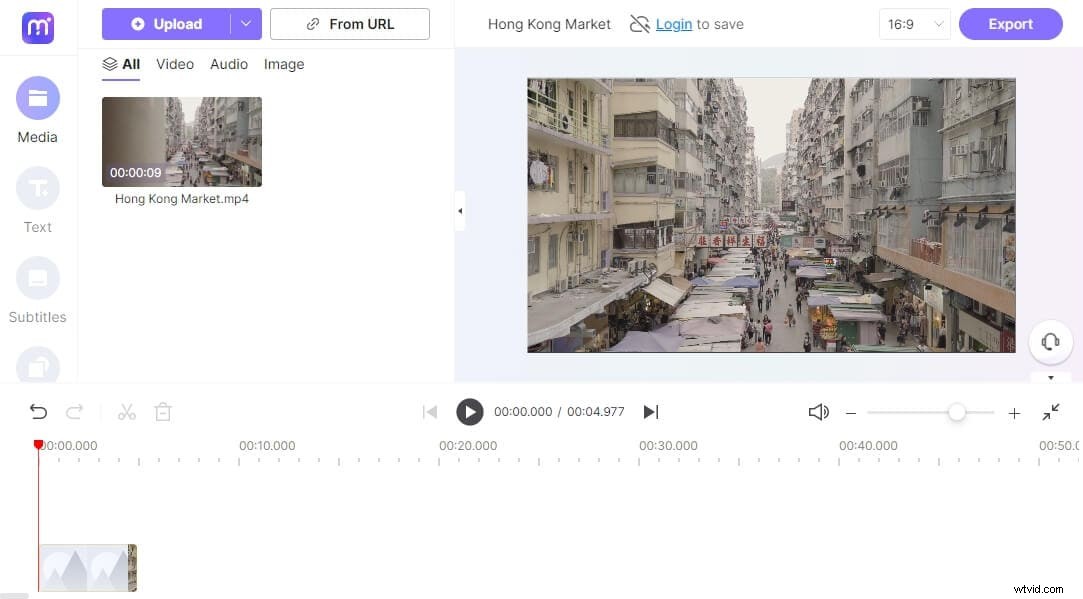Select the Hong Kong Market.mp4 thumbnail
The width and height of the screenshot is (1083, 599).
click(x=181, y=141)
